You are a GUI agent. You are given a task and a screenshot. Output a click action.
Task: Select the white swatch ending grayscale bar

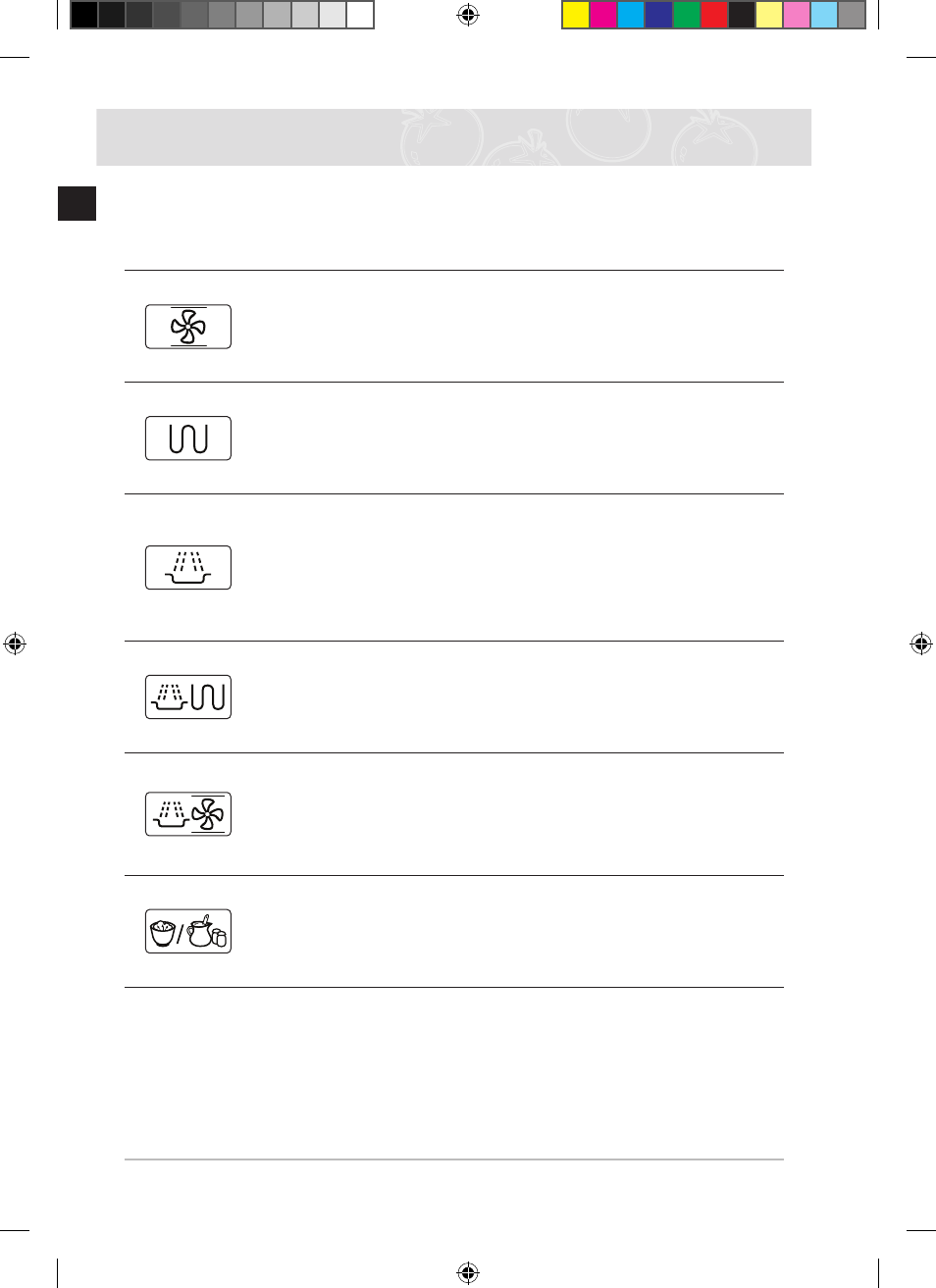(x=360, y=15)
